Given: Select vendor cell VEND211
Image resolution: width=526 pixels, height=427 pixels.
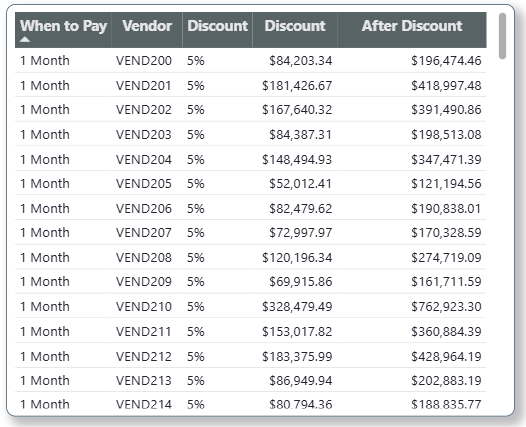Looking at the screenshot, I should click(144, 331).
